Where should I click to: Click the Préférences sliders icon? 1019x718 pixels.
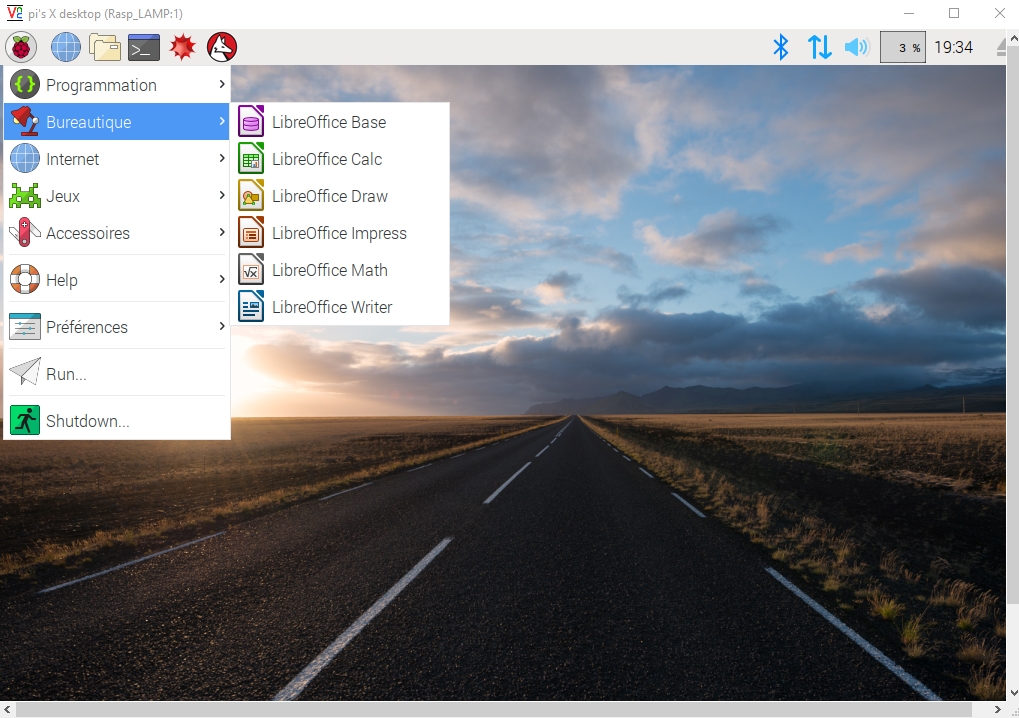pyautogui.click(x=25, y=326)
